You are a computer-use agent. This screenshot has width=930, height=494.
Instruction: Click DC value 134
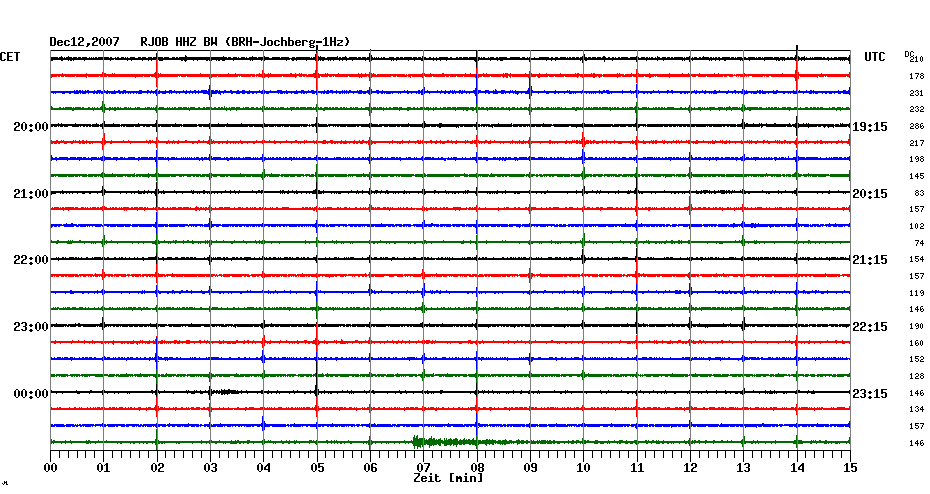pyautogui.click(x=917, y=409)
